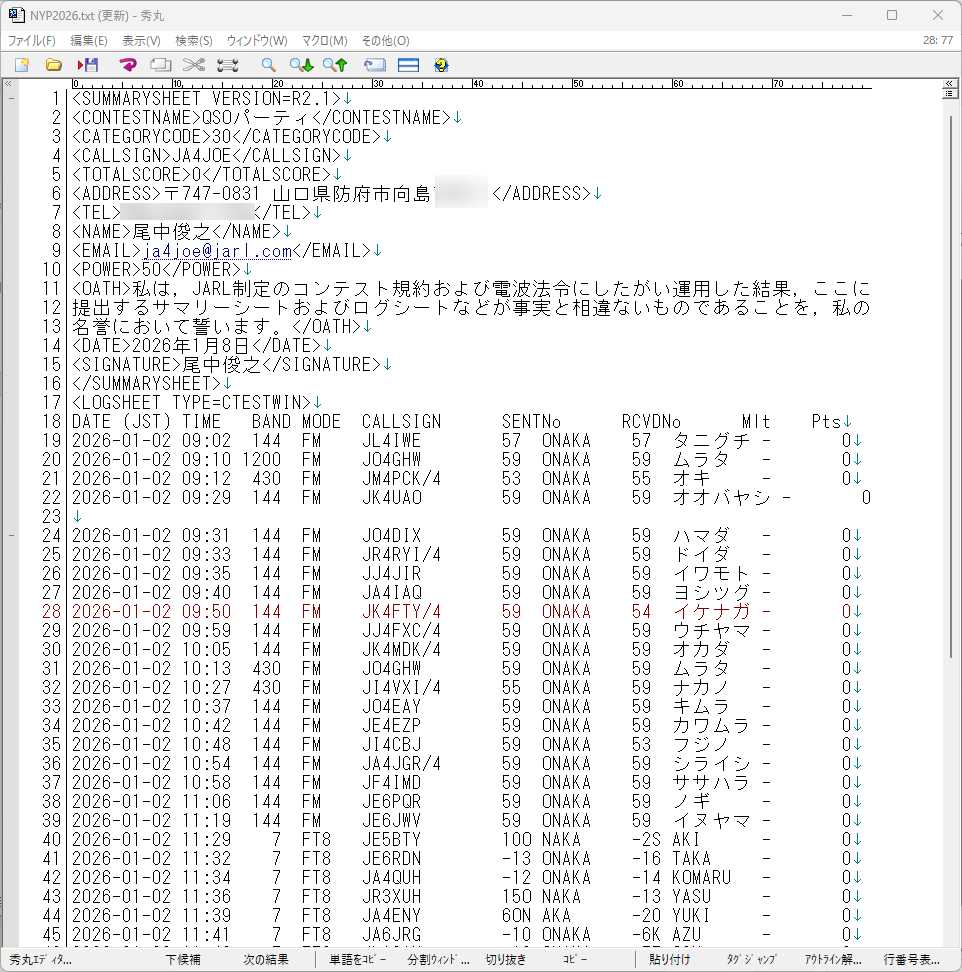
Task: Open the その他(O) menu
Action: click(386, 41)
